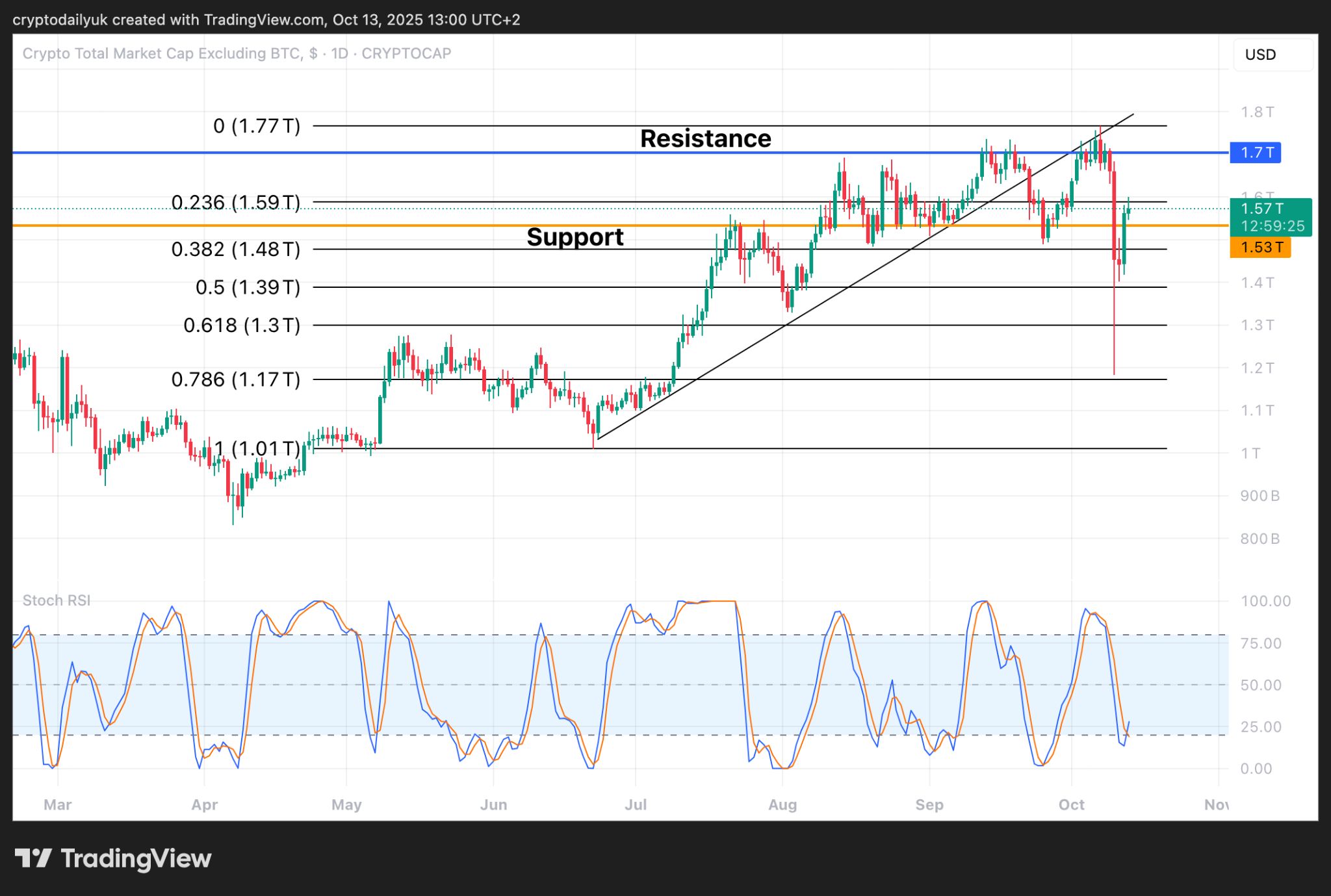This screenshot has width=1331, height=896.
Task: Click the Jul label on time axis
Action: 635,804
